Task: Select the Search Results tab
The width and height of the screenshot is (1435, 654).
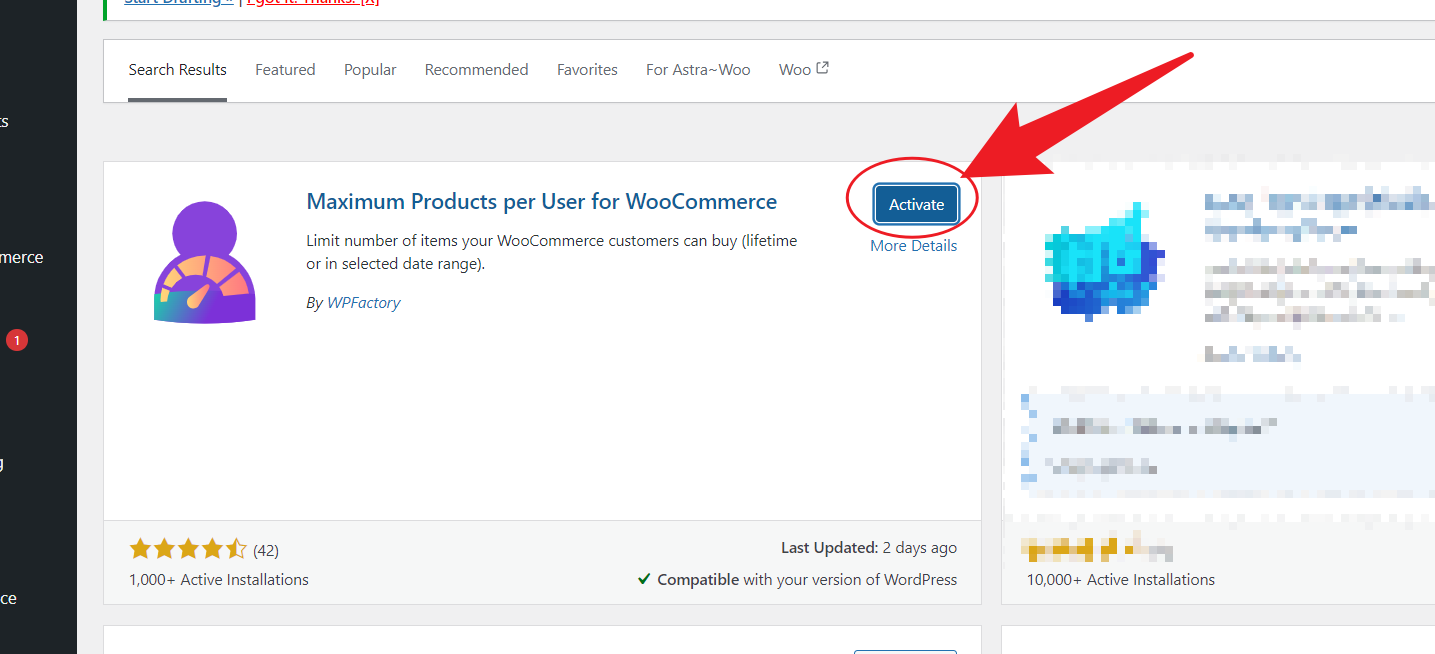Action: (x=177, y=70)
